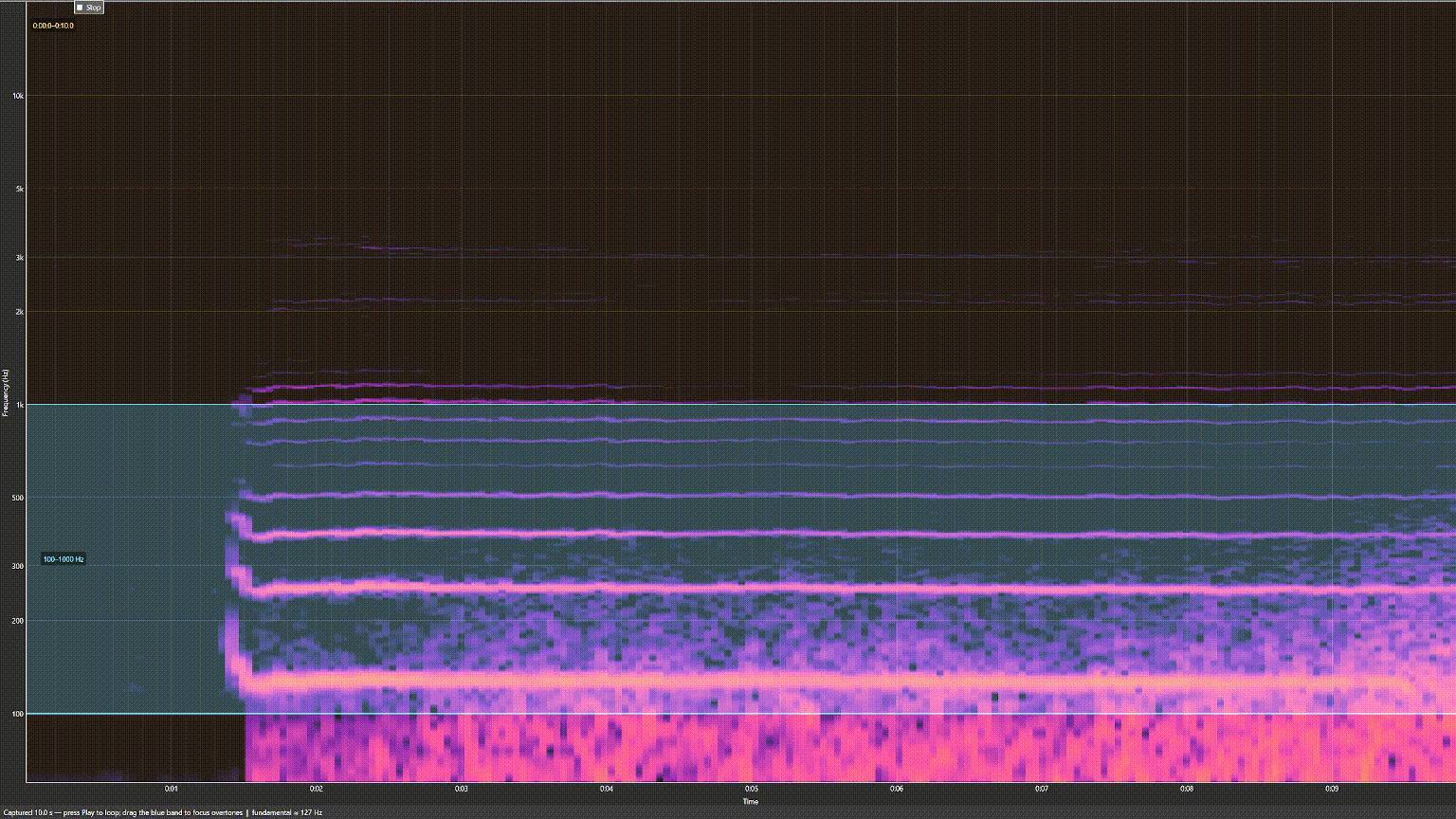Click the 300 frequency axis label
Image resolution: width=1456 pixels, height=819 pixels.
click(18, 566)
